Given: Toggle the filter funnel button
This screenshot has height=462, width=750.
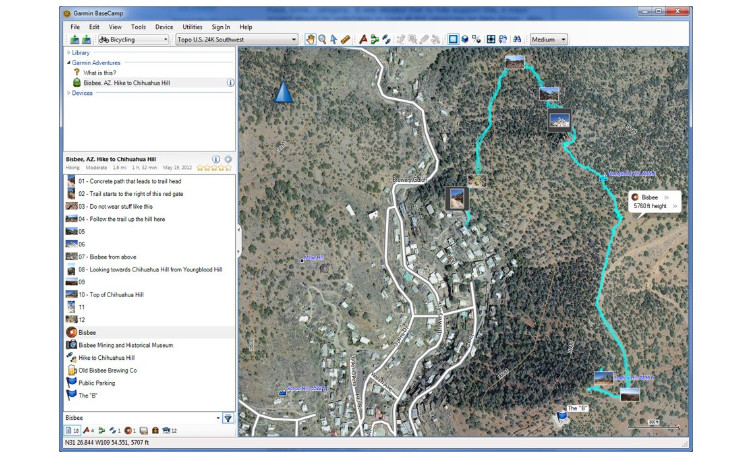Looking at the screenshot, I should click(x=228, y=418).
